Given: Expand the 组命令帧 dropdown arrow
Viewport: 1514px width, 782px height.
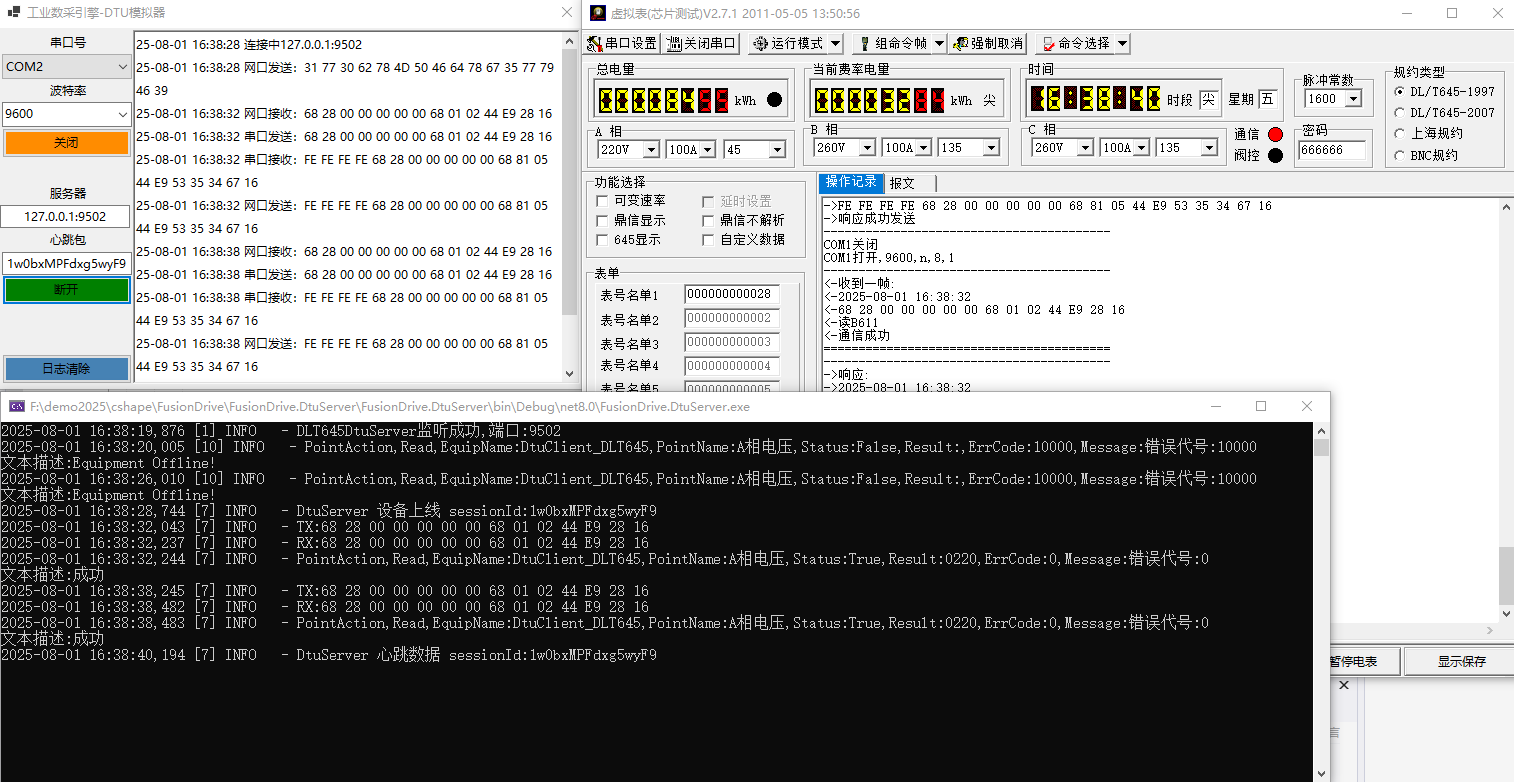Looking at the screenshot, I should tap(937, 43).
